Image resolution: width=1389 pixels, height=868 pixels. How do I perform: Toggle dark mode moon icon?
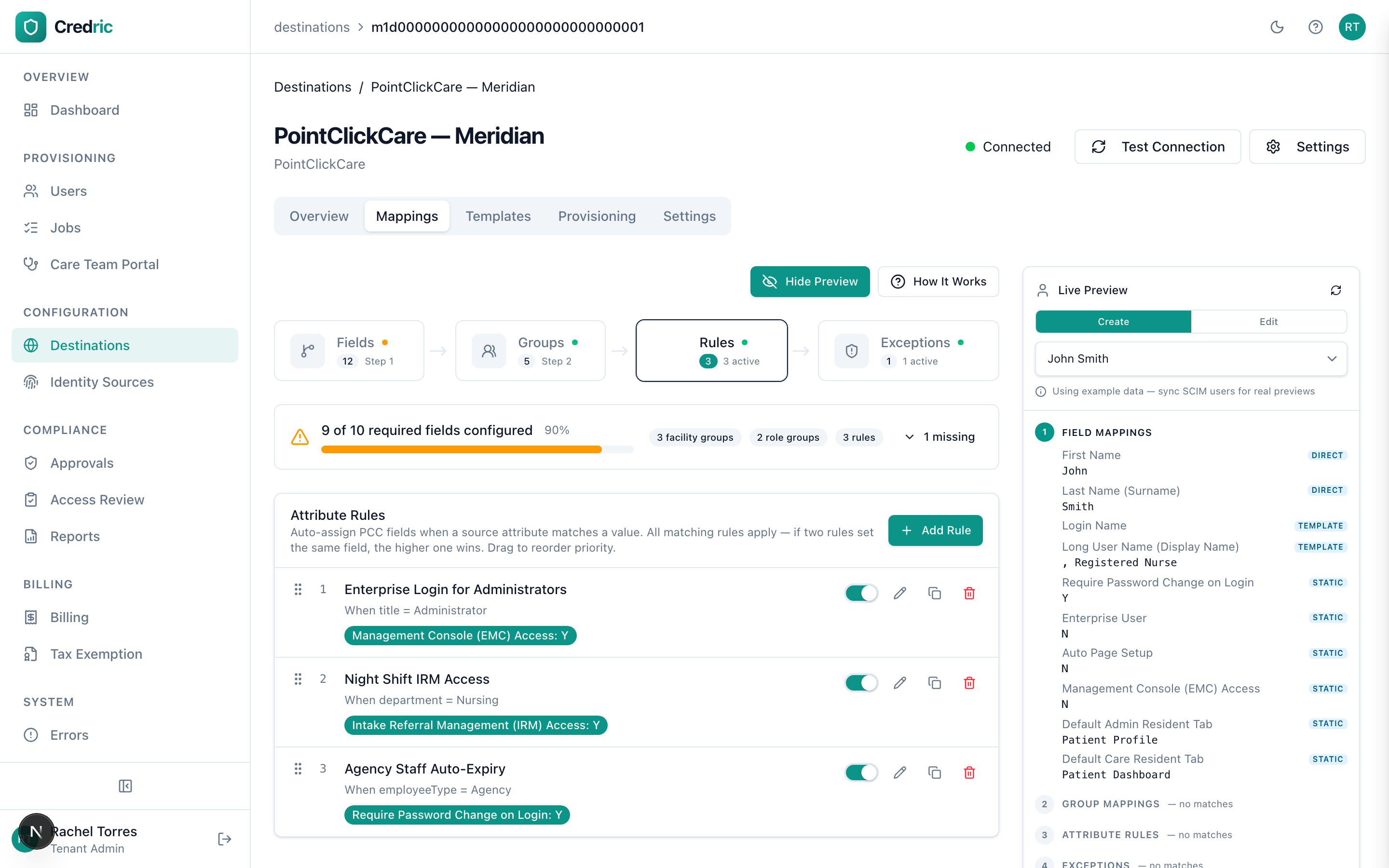click(1277, 27)
